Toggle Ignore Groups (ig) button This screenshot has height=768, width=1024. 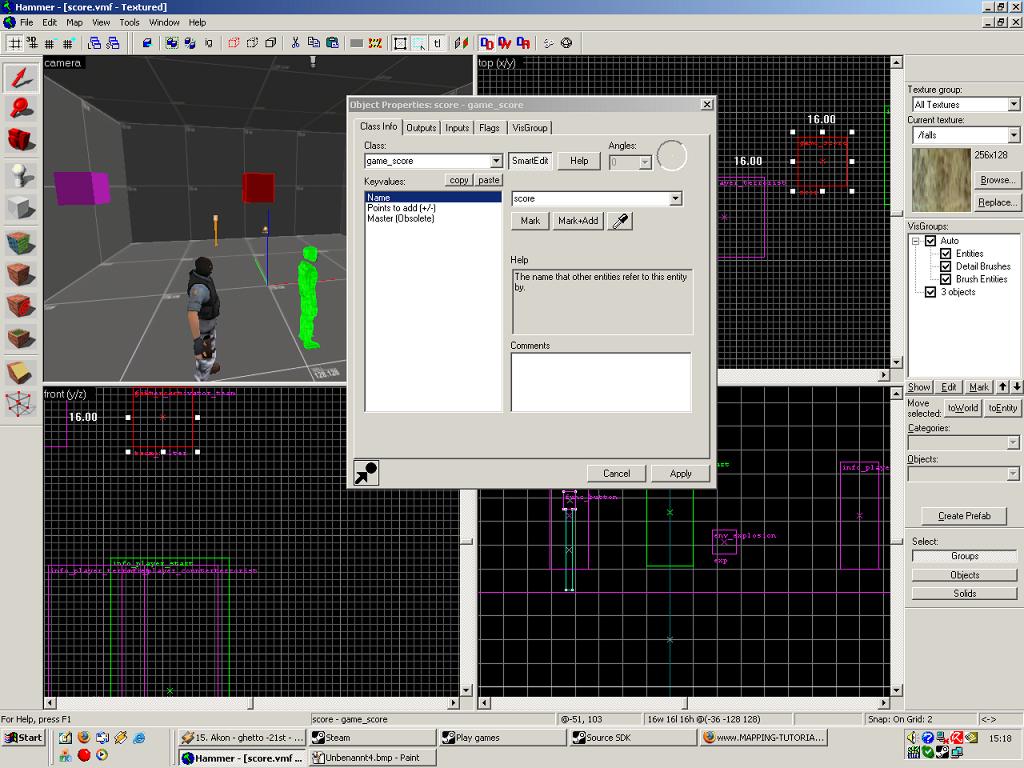coord(208,43)
